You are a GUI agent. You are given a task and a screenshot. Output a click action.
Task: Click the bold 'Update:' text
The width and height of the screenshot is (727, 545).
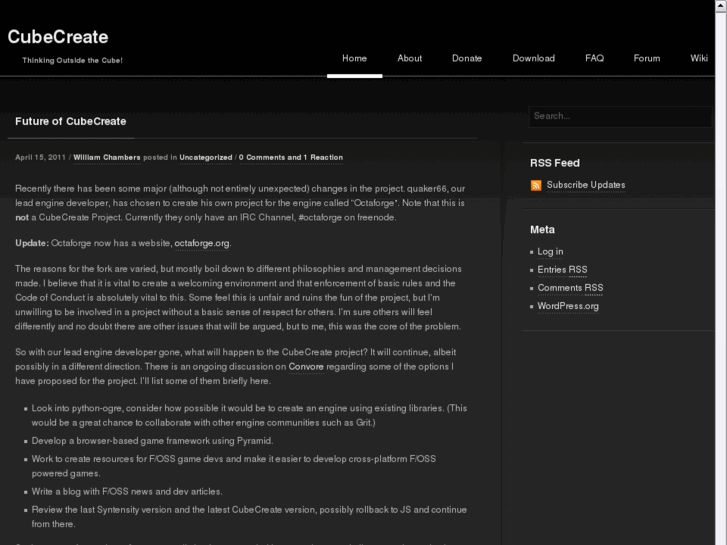pos(32,244)
